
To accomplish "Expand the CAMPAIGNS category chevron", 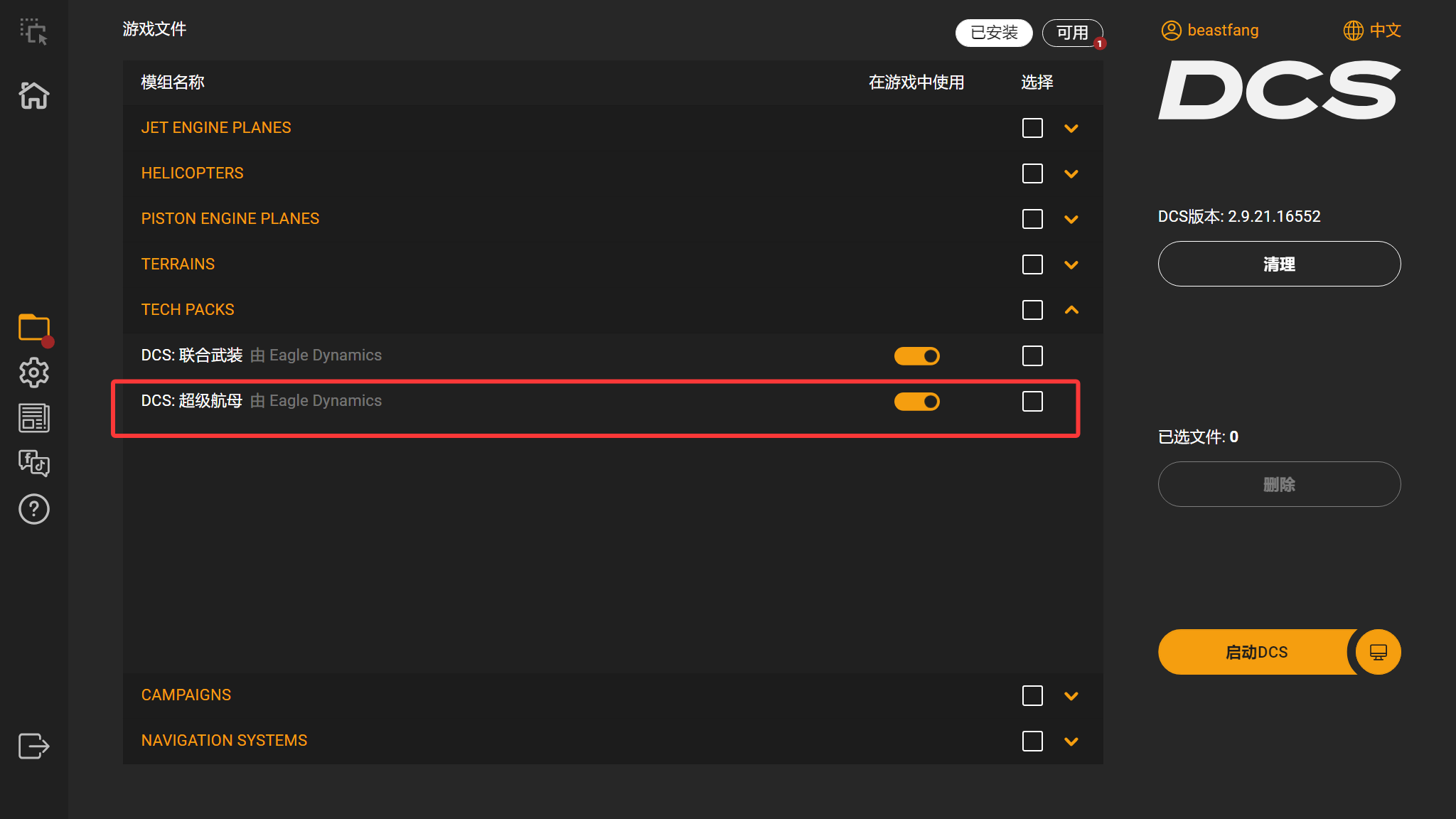I will tap(1071, 696).
